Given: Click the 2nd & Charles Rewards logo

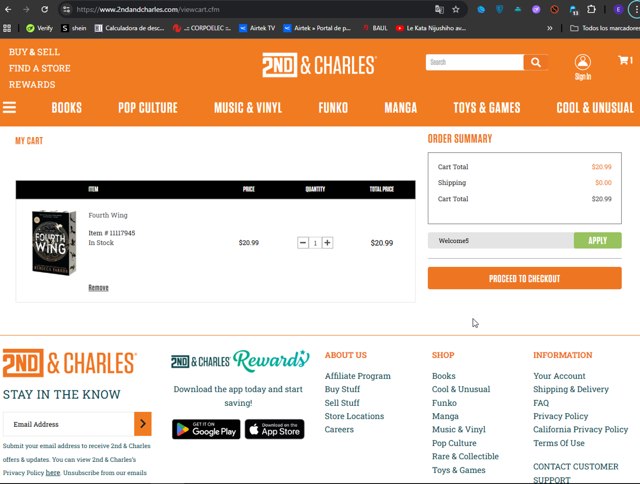Looking at the screenshot, I should 240,361.
